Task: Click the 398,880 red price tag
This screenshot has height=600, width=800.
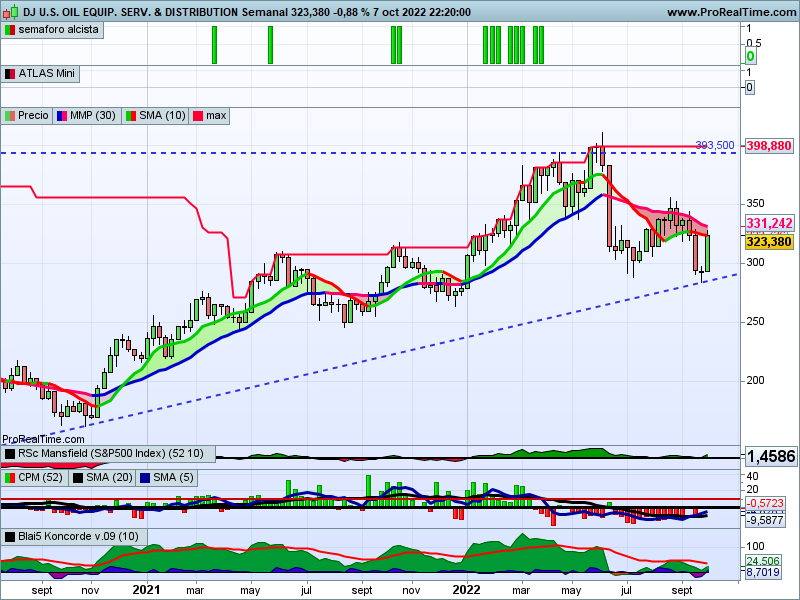Action: coord(769,146)
